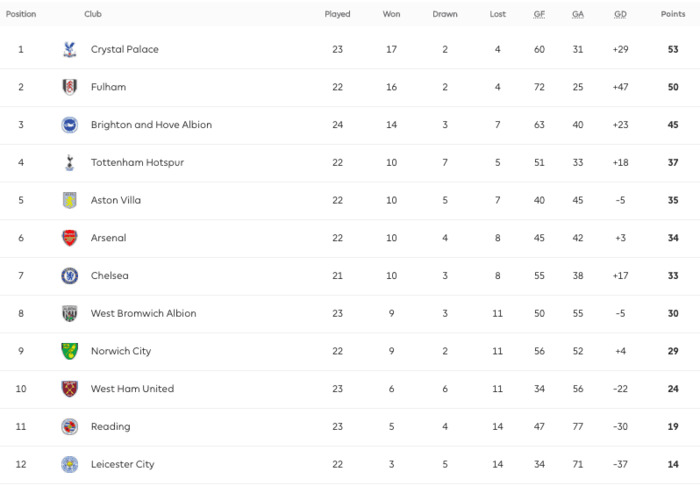Viewport: 700px width, 486px height.
Task: Open the Crystal Palace club link
Action: coord(125,50)
